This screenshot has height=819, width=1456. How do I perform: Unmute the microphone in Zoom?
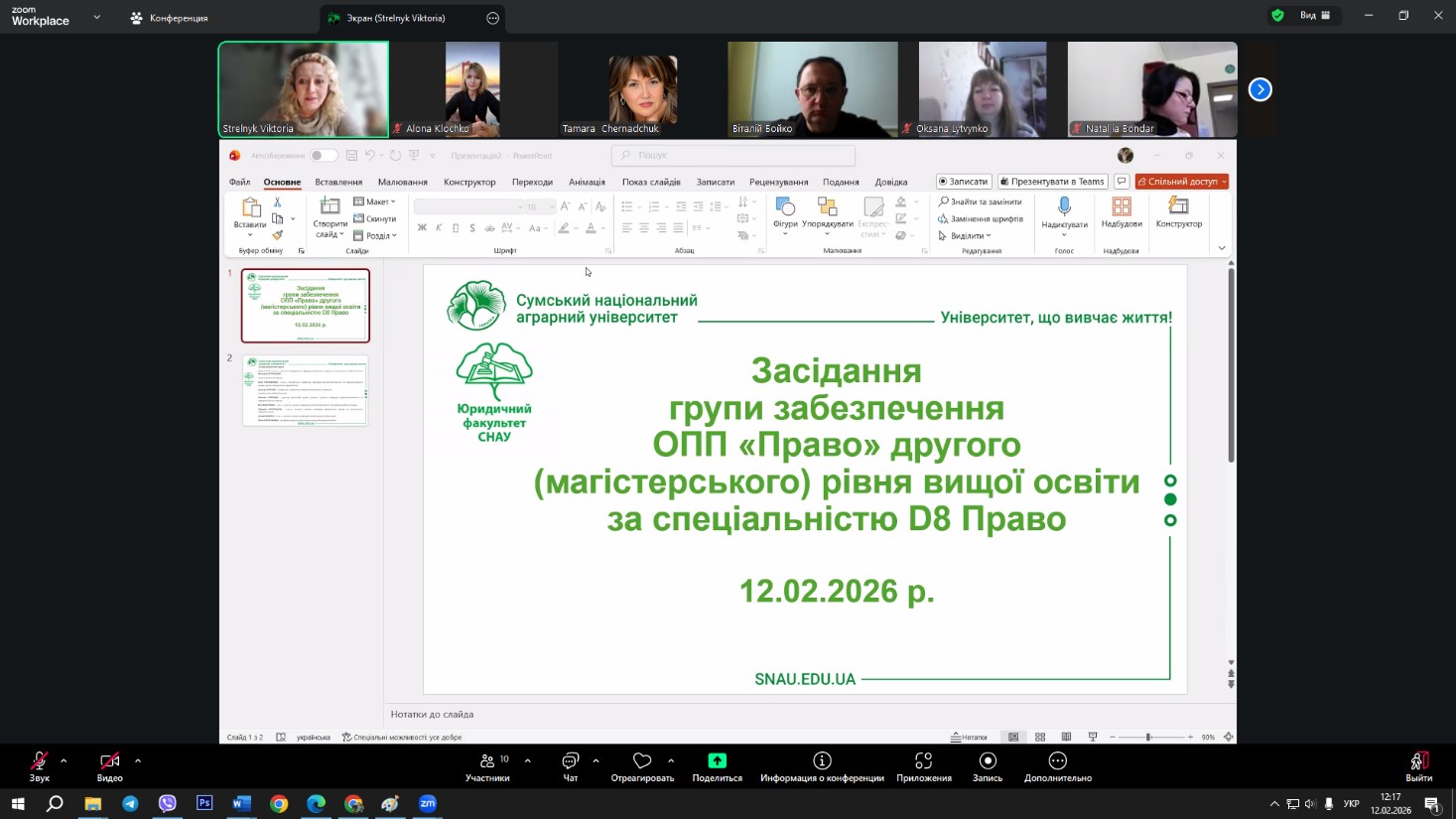pos(40,761)
